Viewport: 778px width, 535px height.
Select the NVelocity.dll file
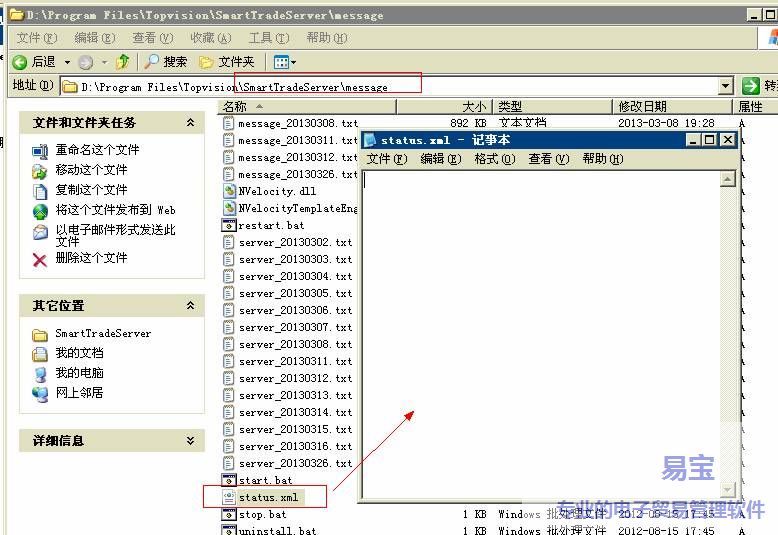click(276, 191)
